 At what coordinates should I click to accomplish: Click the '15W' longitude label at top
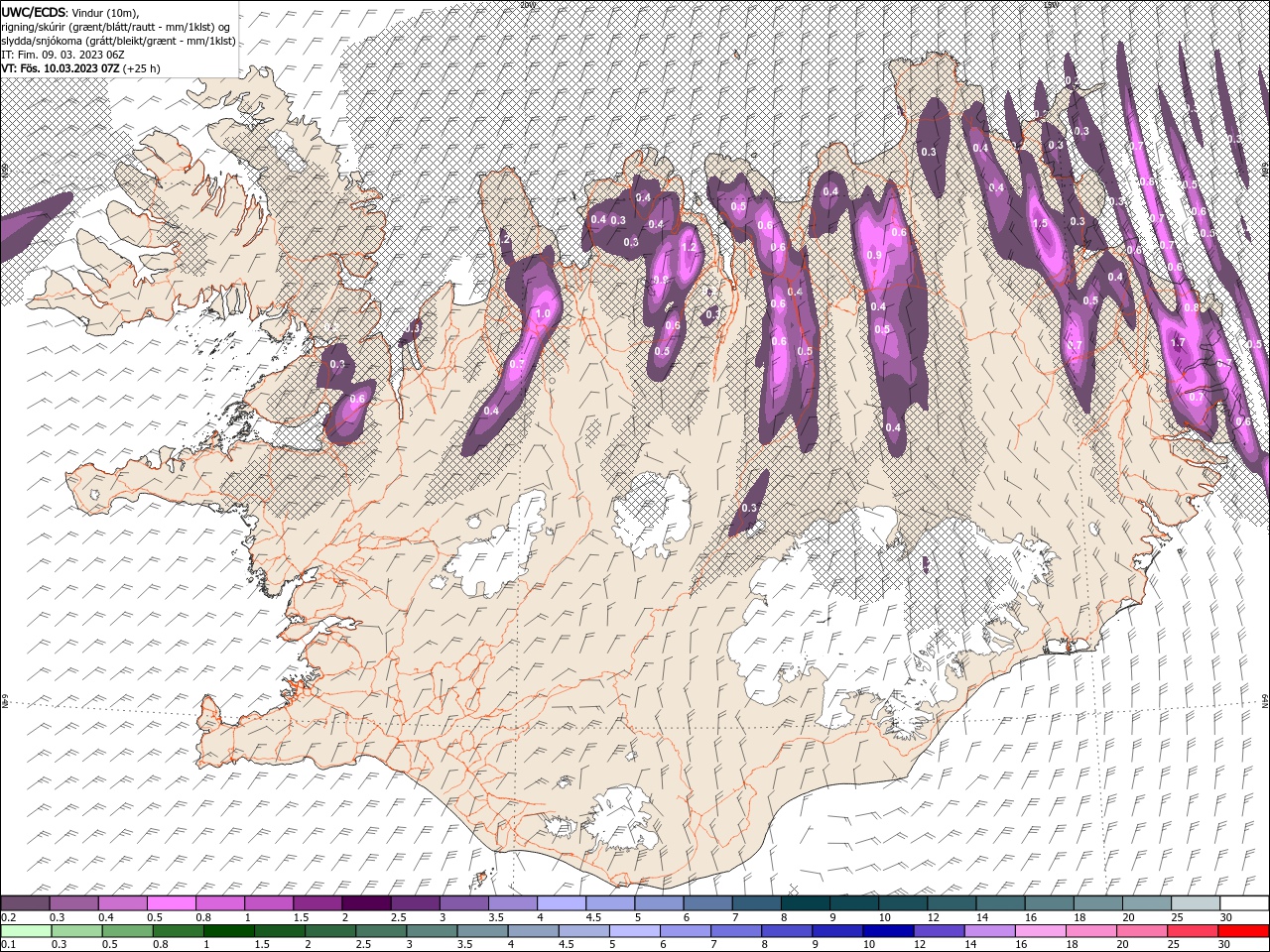click(x=1052, y=5)
